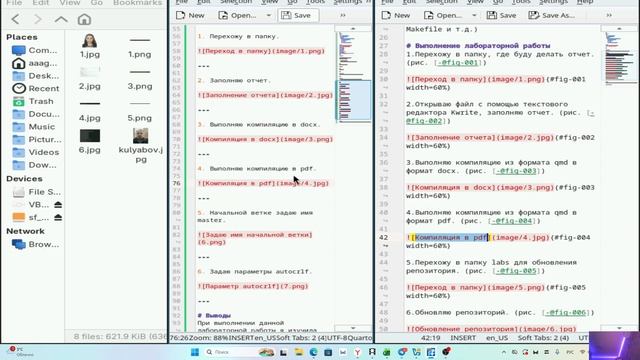Open Recent files place
Viewport: 640px width, 360px height.
click(35, 89)
